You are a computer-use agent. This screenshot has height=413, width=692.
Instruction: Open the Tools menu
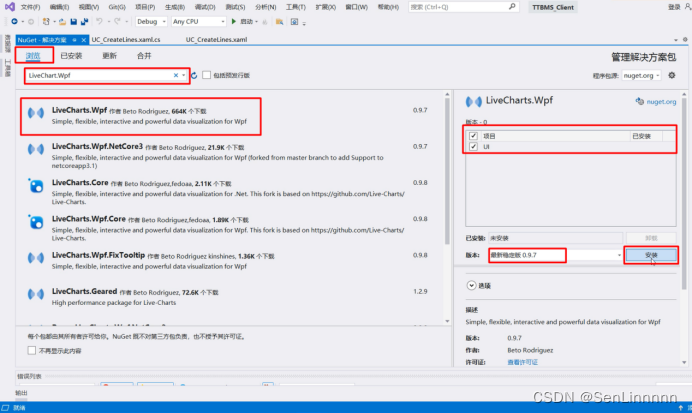click(x=296, y=7)
